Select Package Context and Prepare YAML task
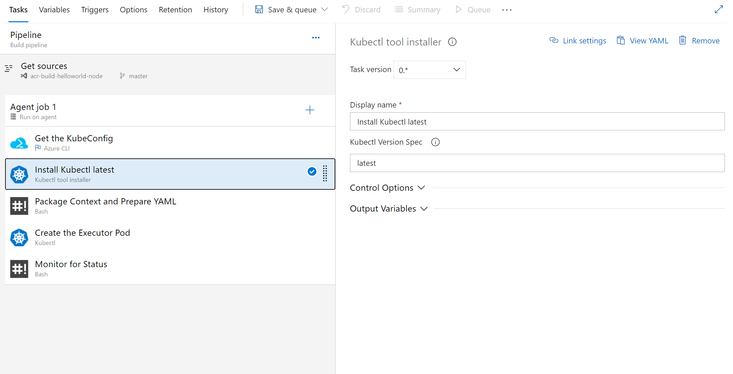Screen dimensions: 733x374 [170, 206]
